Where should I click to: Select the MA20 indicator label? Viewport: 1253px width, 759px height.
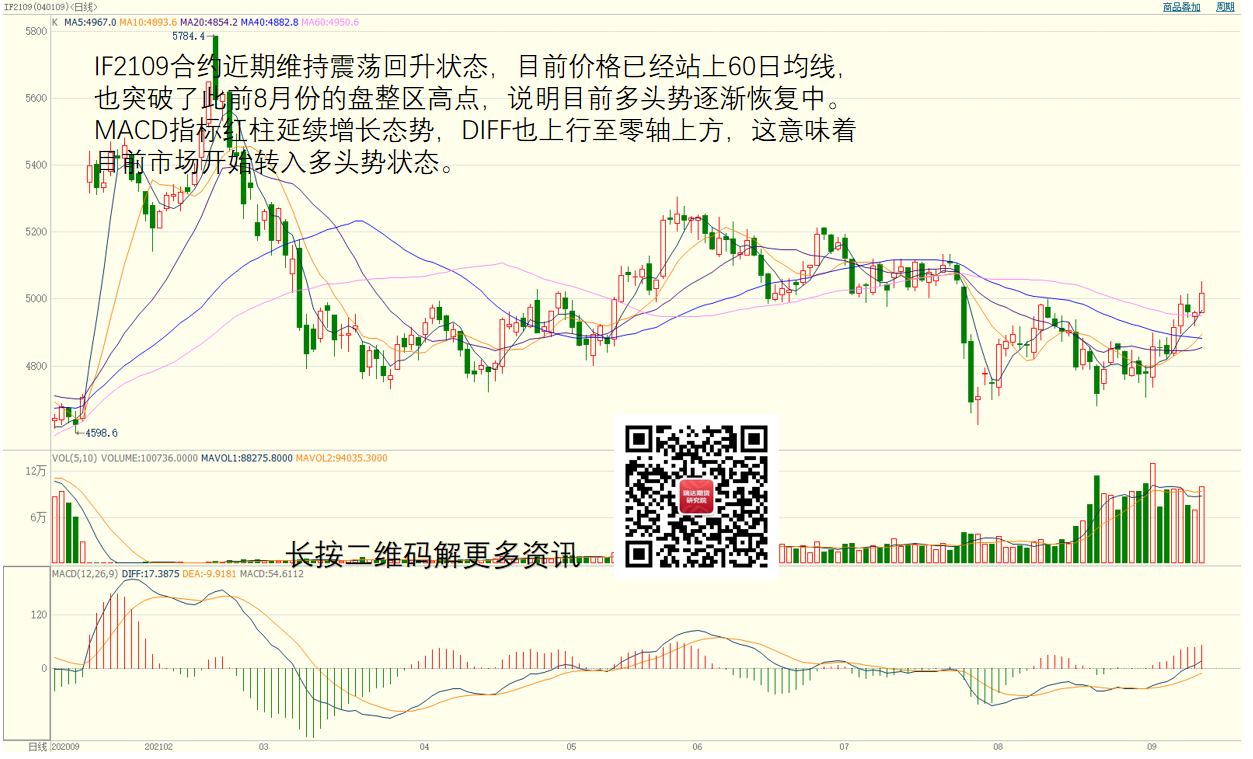tap(209, 22)
